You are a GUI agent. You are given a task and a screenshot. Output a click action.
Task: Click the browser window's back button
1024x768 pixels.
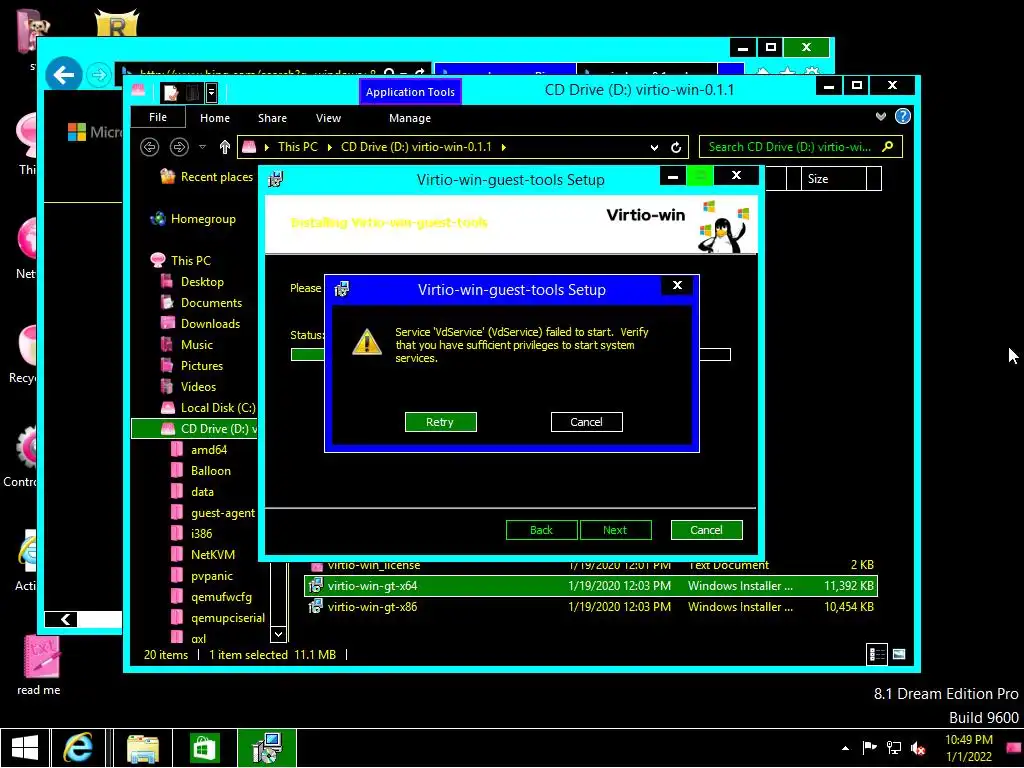(x=64, y=75)
